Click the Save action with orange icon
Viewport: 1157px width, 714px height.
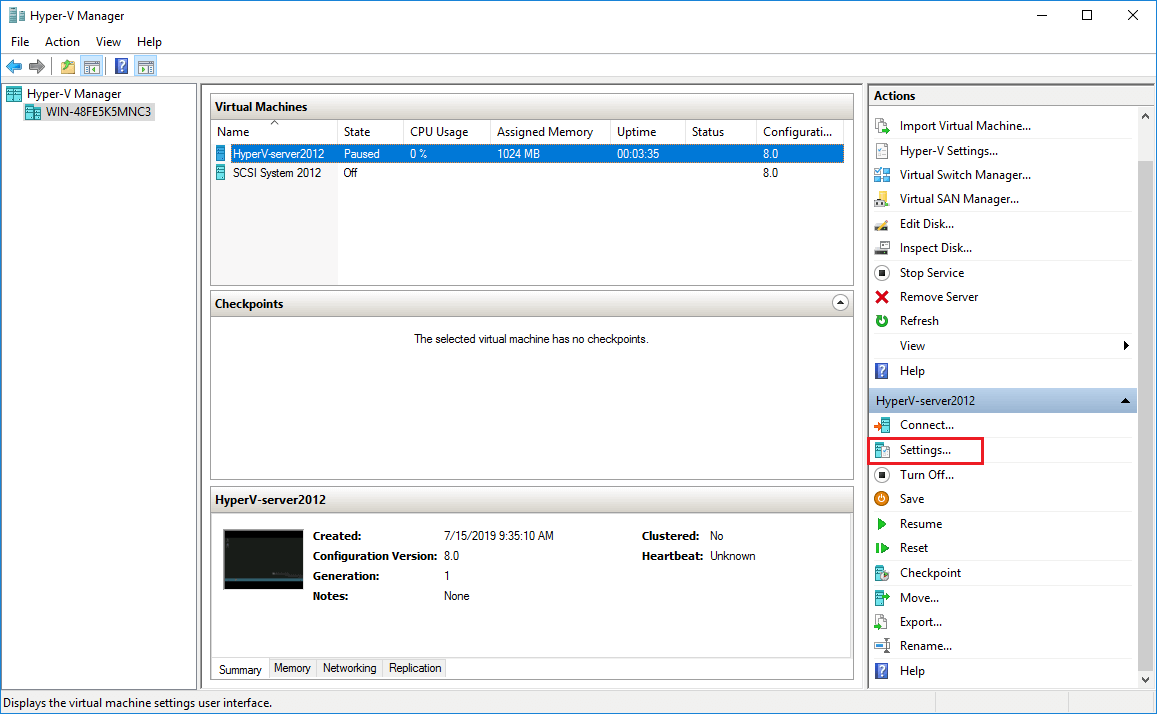911,499
